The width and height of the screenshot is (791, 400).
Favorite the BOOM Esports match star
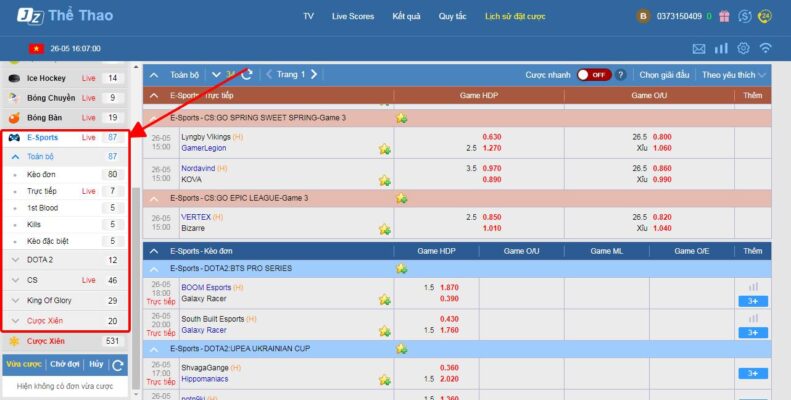(x=385, y=300)
